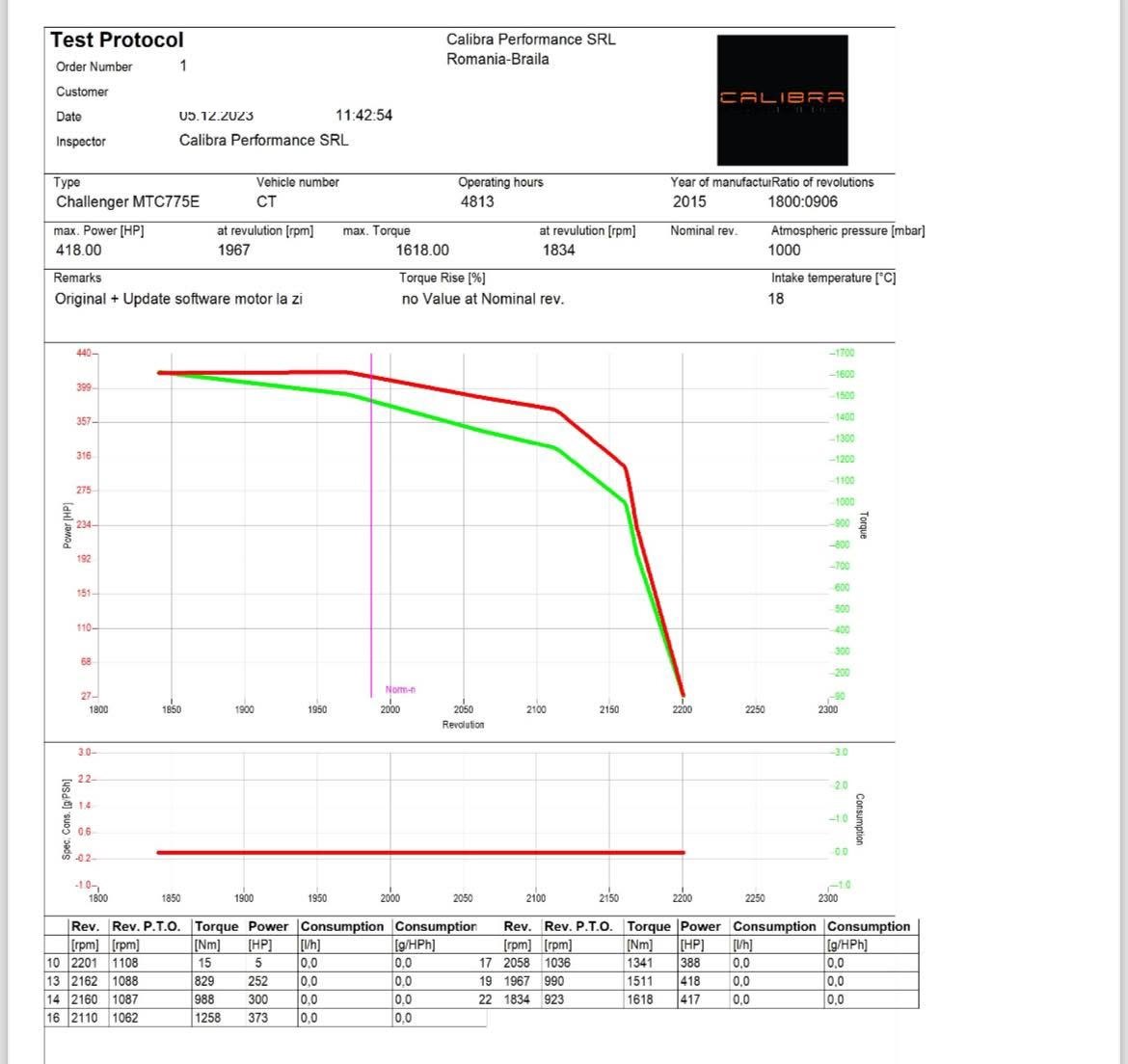Click the remark 'Original + Update software motor la zi'
Viewport: 1128px width, 1064px height.
tap(178, 299)
